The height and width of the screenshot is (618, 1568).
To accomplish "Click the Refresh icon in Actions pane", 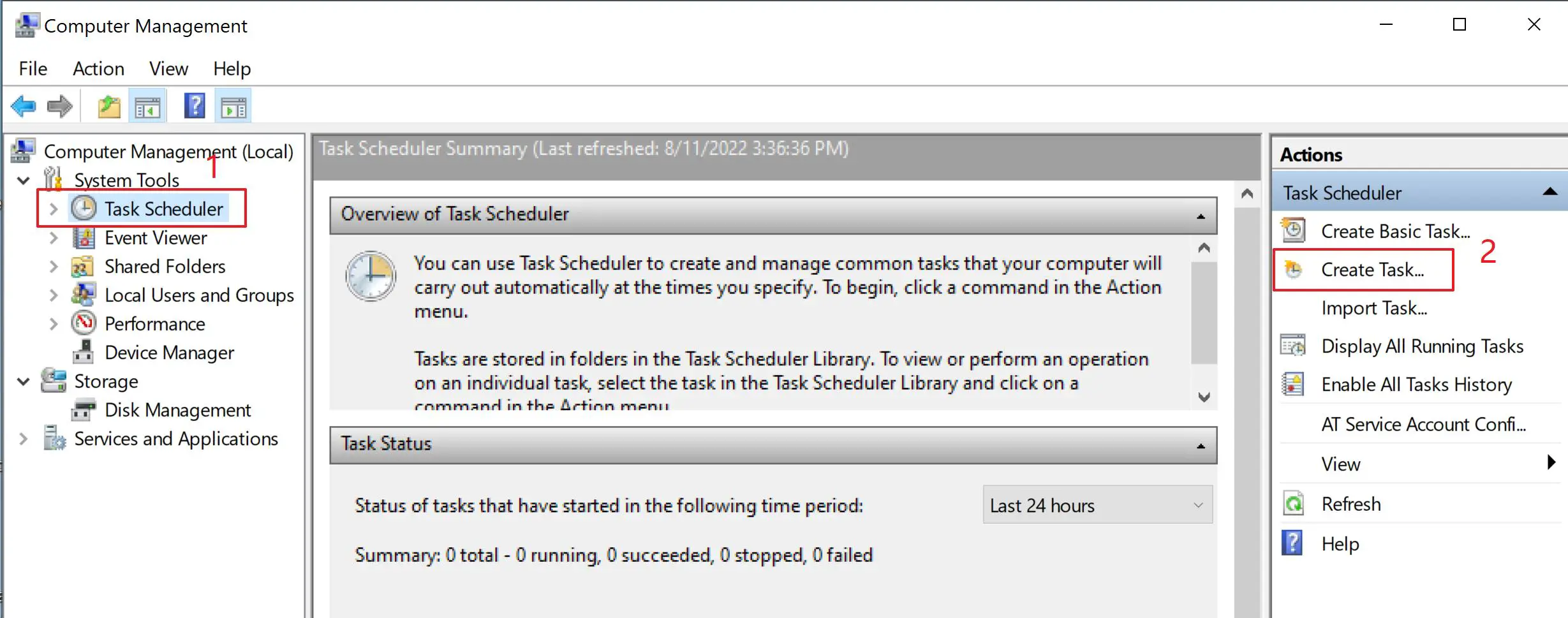I will (1294, 504).
